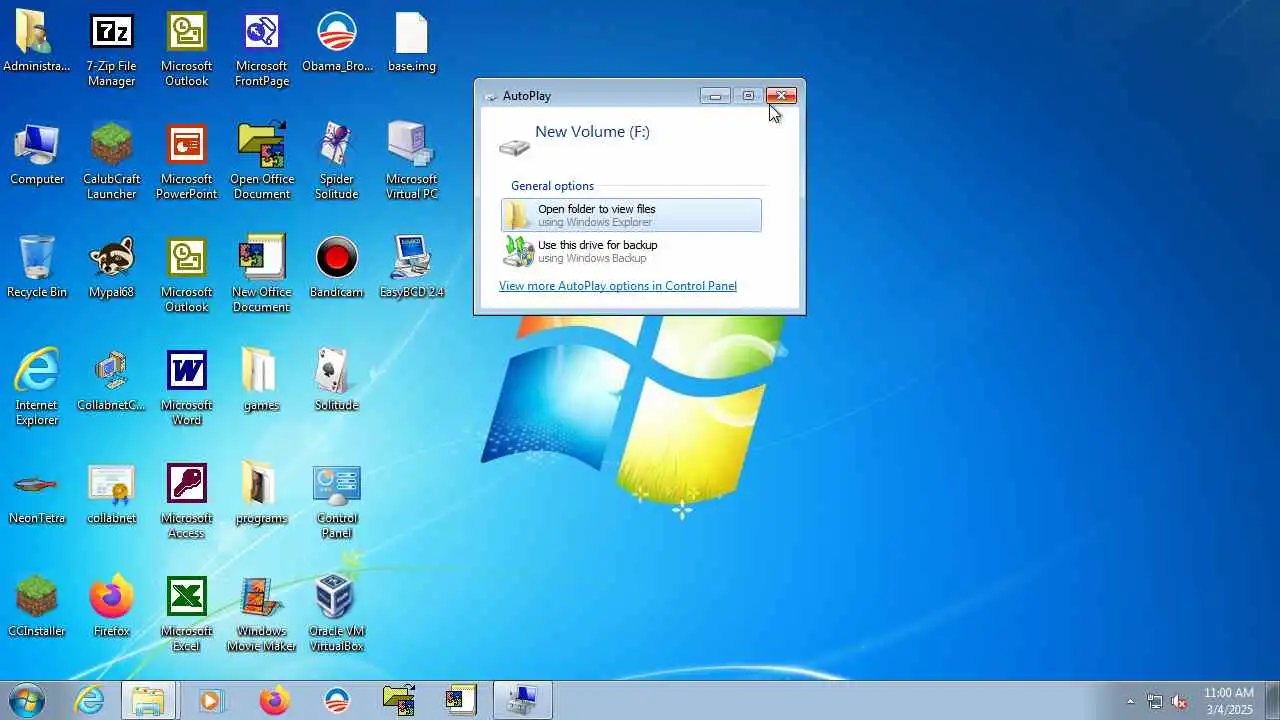Viewport: 1280px width, 720px height.
Task: Select the Computer desktop icon
Action: click(37, 155)
